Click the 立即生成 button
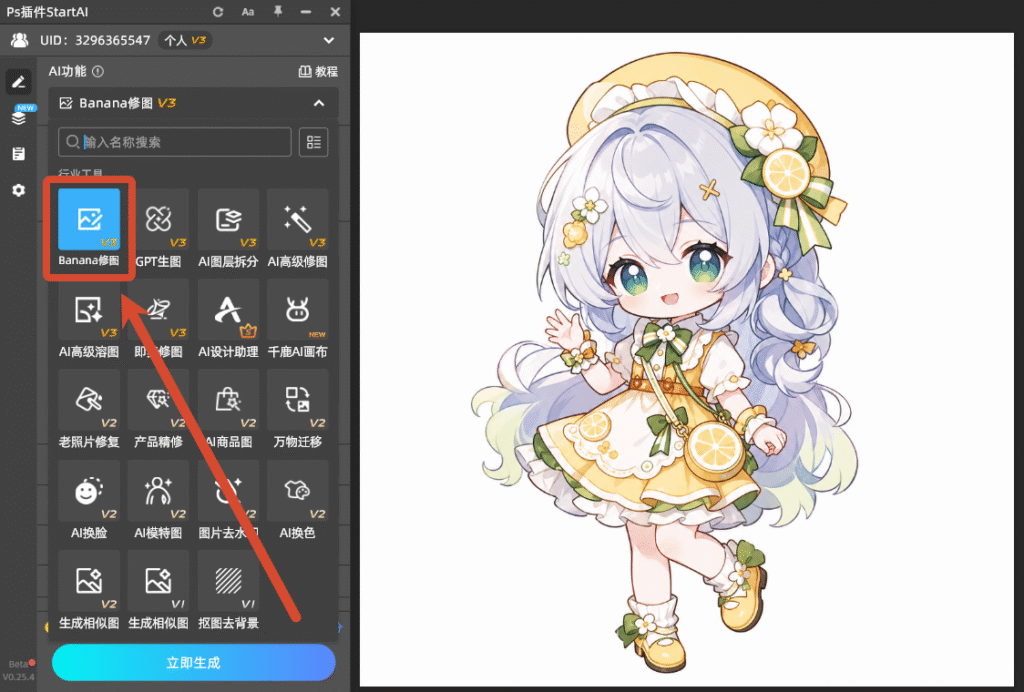The height and width of the screenshot is (692, 1024). tap(193, 663)
